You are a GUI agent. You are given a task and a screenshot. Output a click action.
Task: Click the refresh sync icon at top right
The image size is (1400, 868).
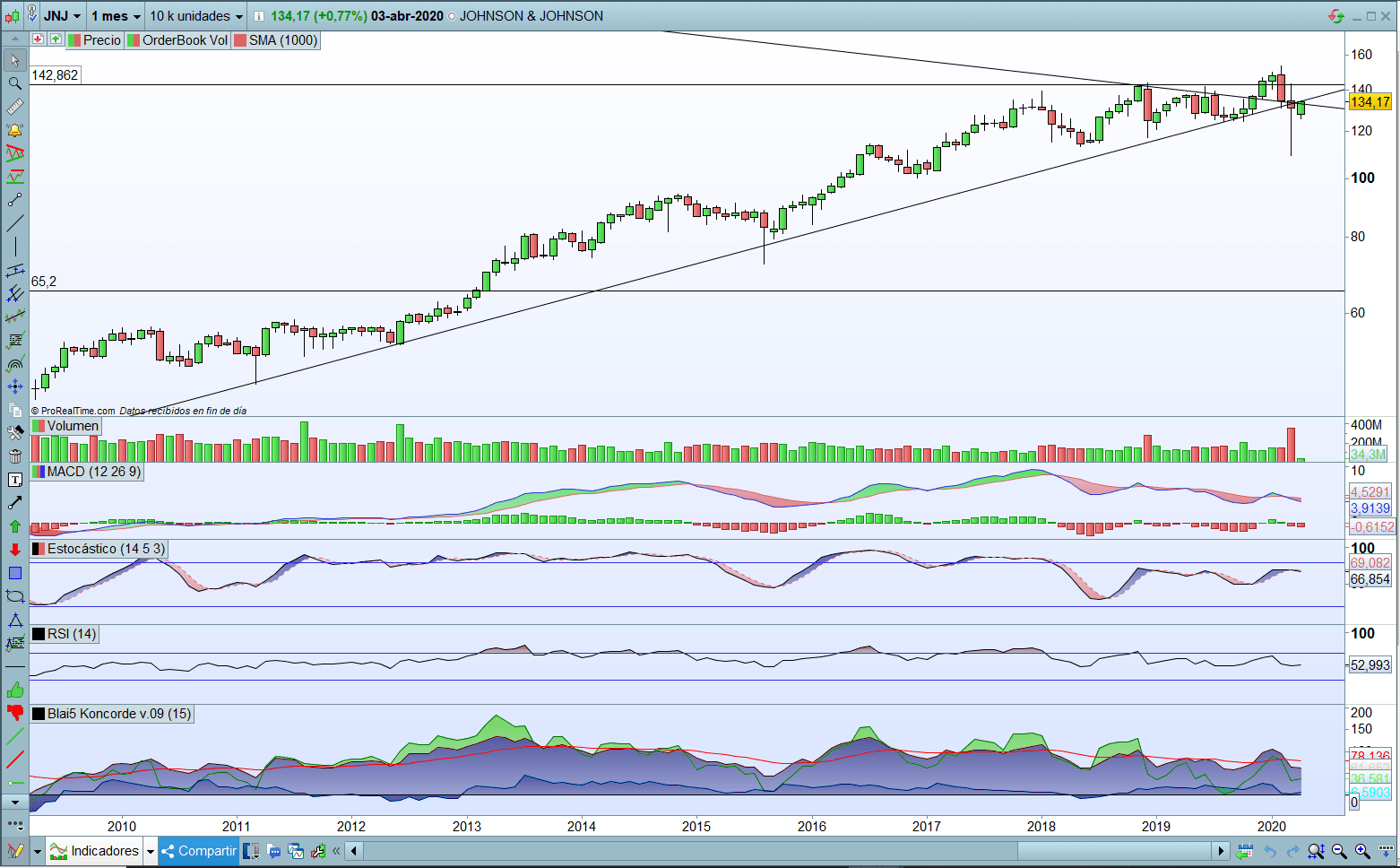coord(1336,16)
